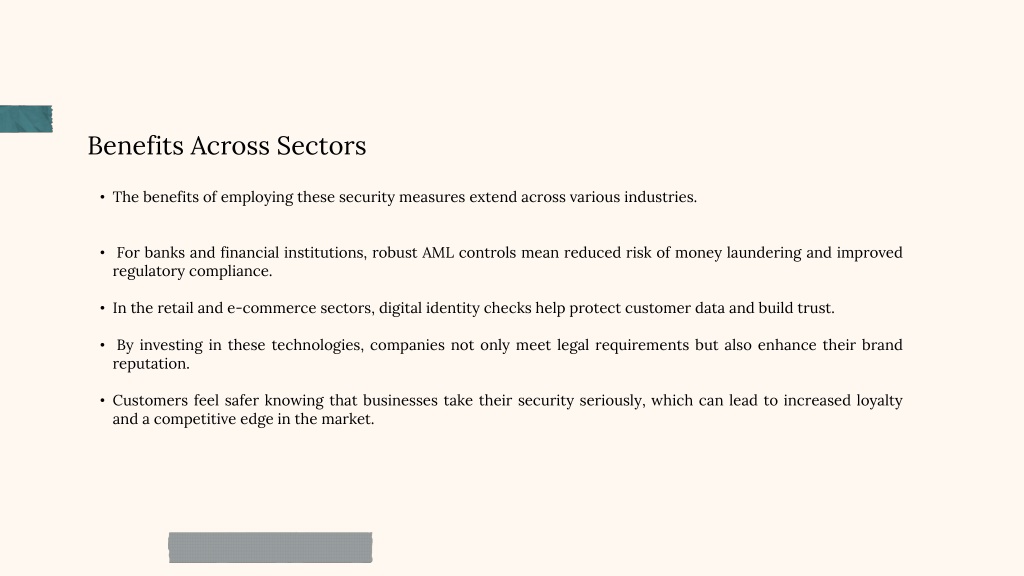Click the "Benefits Across Sectors" title
Image resolution: width=1024 pixels, height=576 pixels.
[227, 146]
